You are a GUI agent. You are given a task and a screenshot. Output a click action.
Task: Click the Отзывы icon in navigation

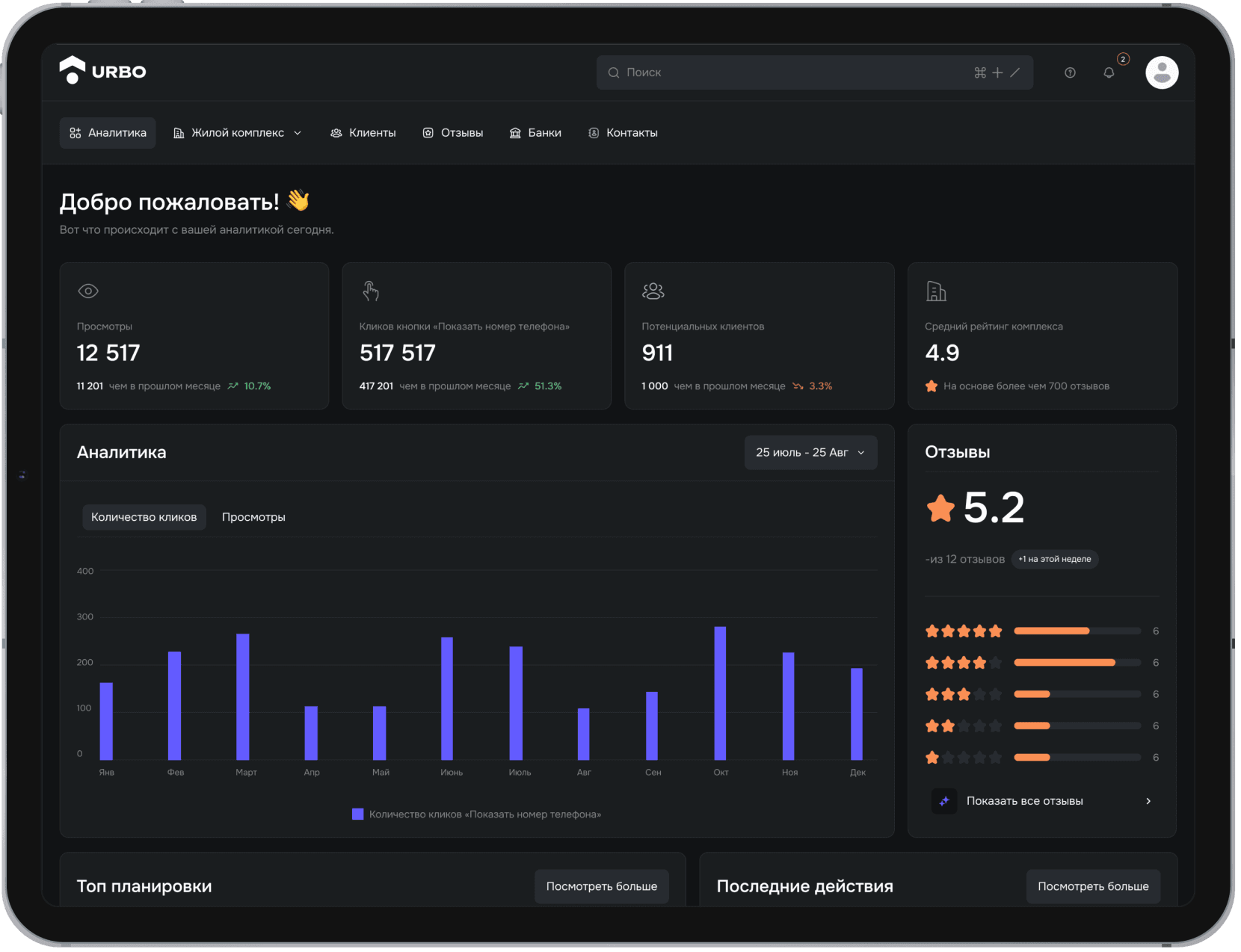tap(428, 133)
